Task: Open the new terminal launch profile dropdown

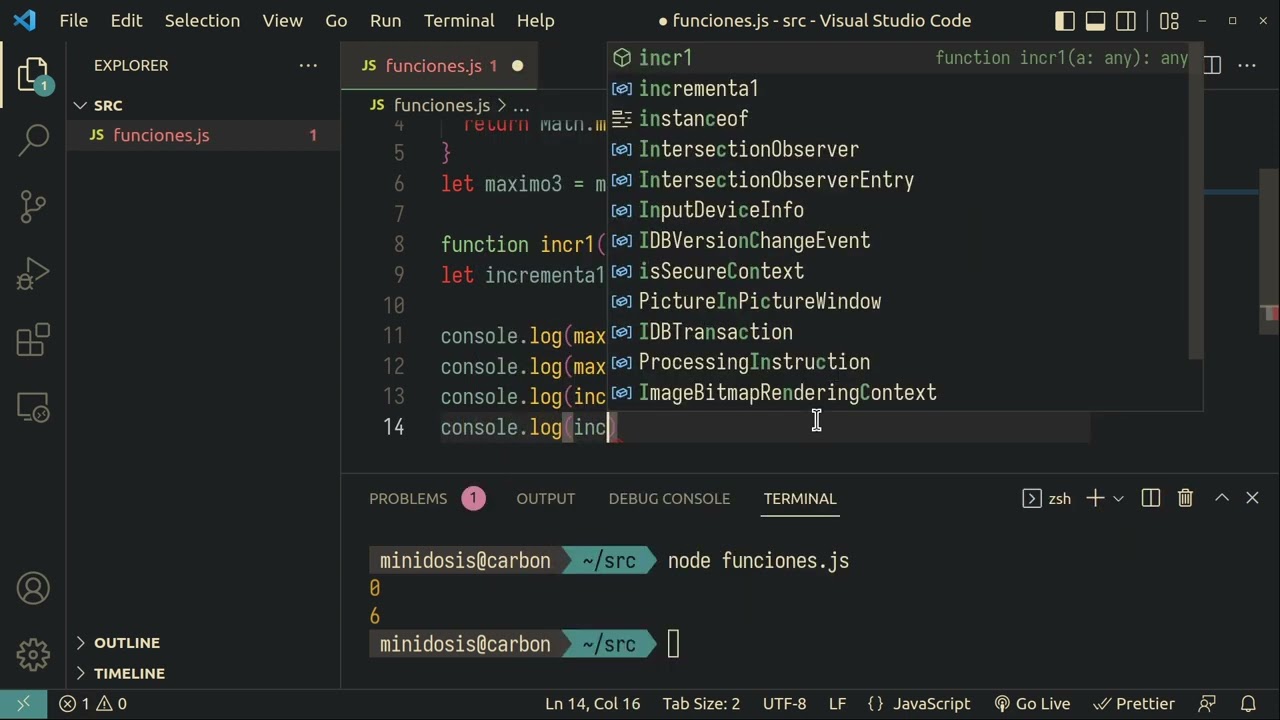Action: [1118, 498]
